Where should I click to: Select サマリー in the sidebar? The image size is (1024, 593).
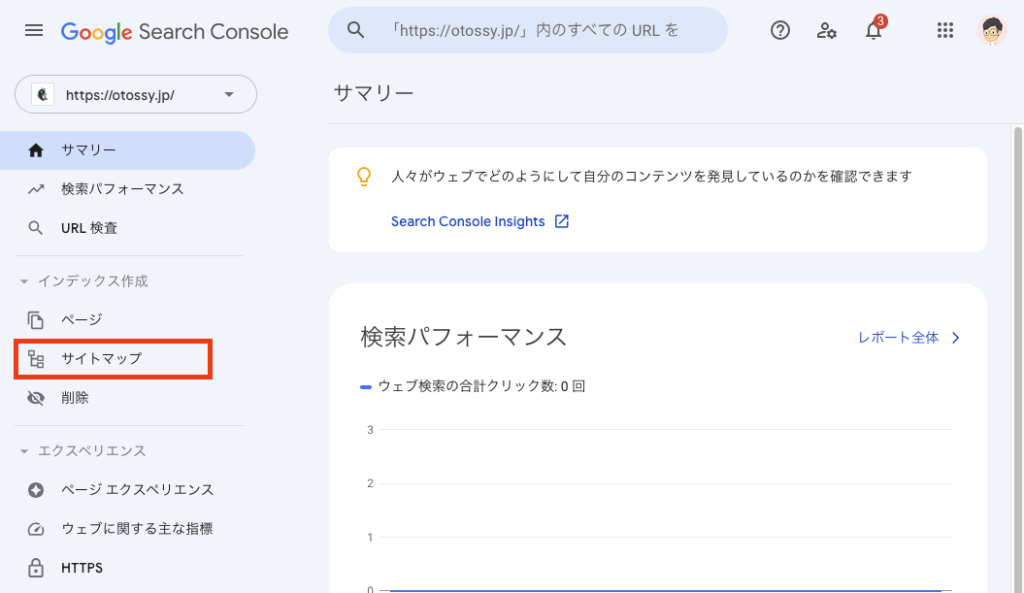88,150
